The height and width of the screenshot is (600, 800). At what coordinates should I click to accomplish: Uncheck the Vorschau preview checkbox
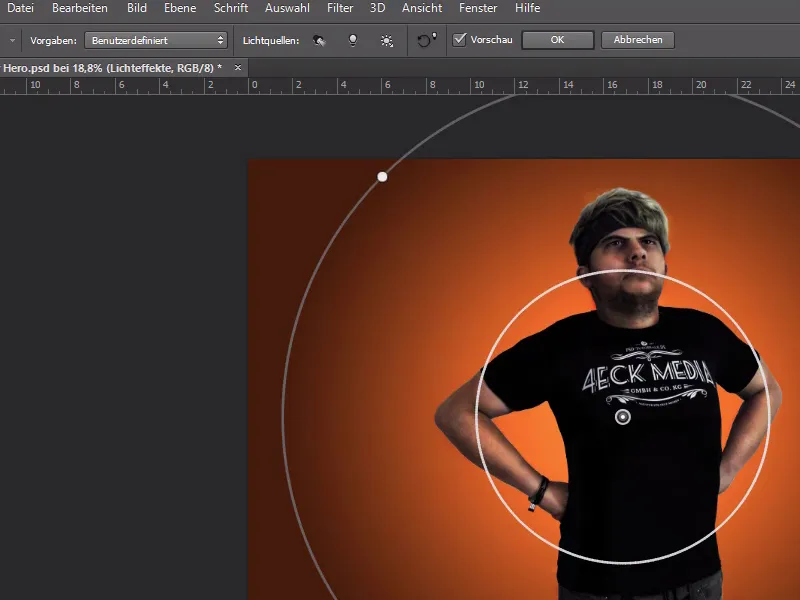click(x=460, y=39)
